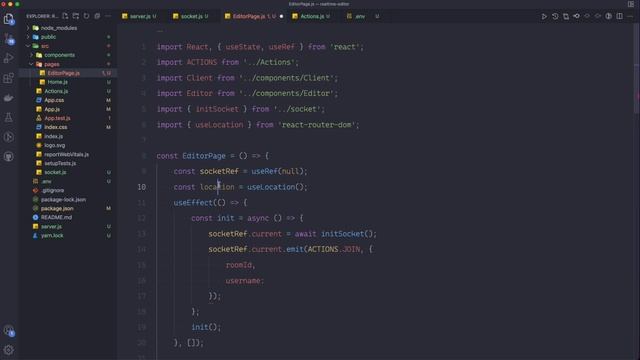The height and width of the screenshot is (360, 640).
Task: Open the Source Control view
Action: 9,39
